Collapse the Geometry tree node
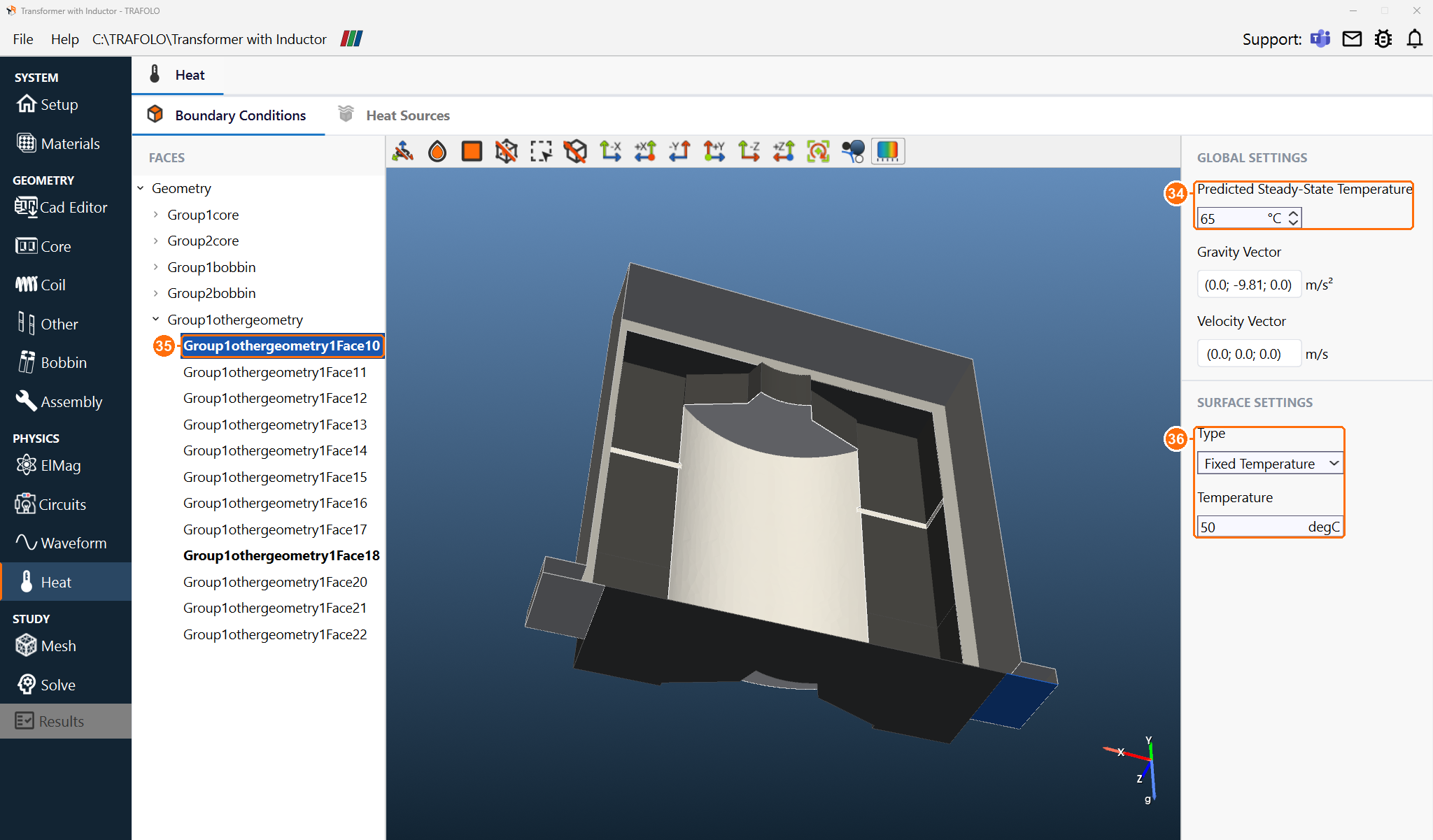The height and width of the screenshot is (840, 1433). coord(141,188)
